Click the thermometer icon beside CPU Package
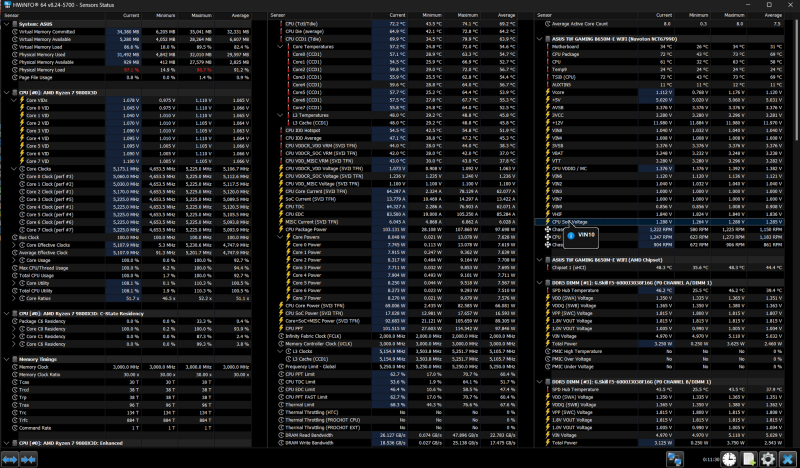The height and width of the screenshot is (468, 800). tap(548, 54)
